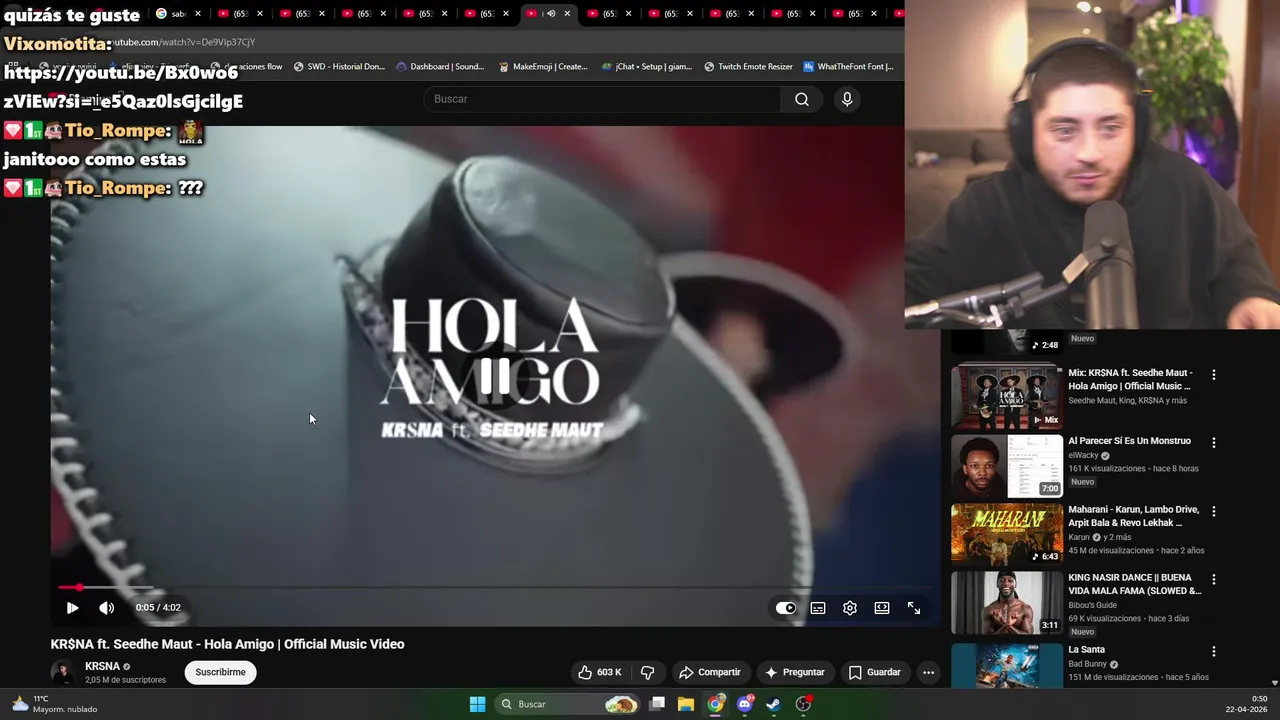
Task: Play the Hola Amigo video
Action: pos(72,608)
